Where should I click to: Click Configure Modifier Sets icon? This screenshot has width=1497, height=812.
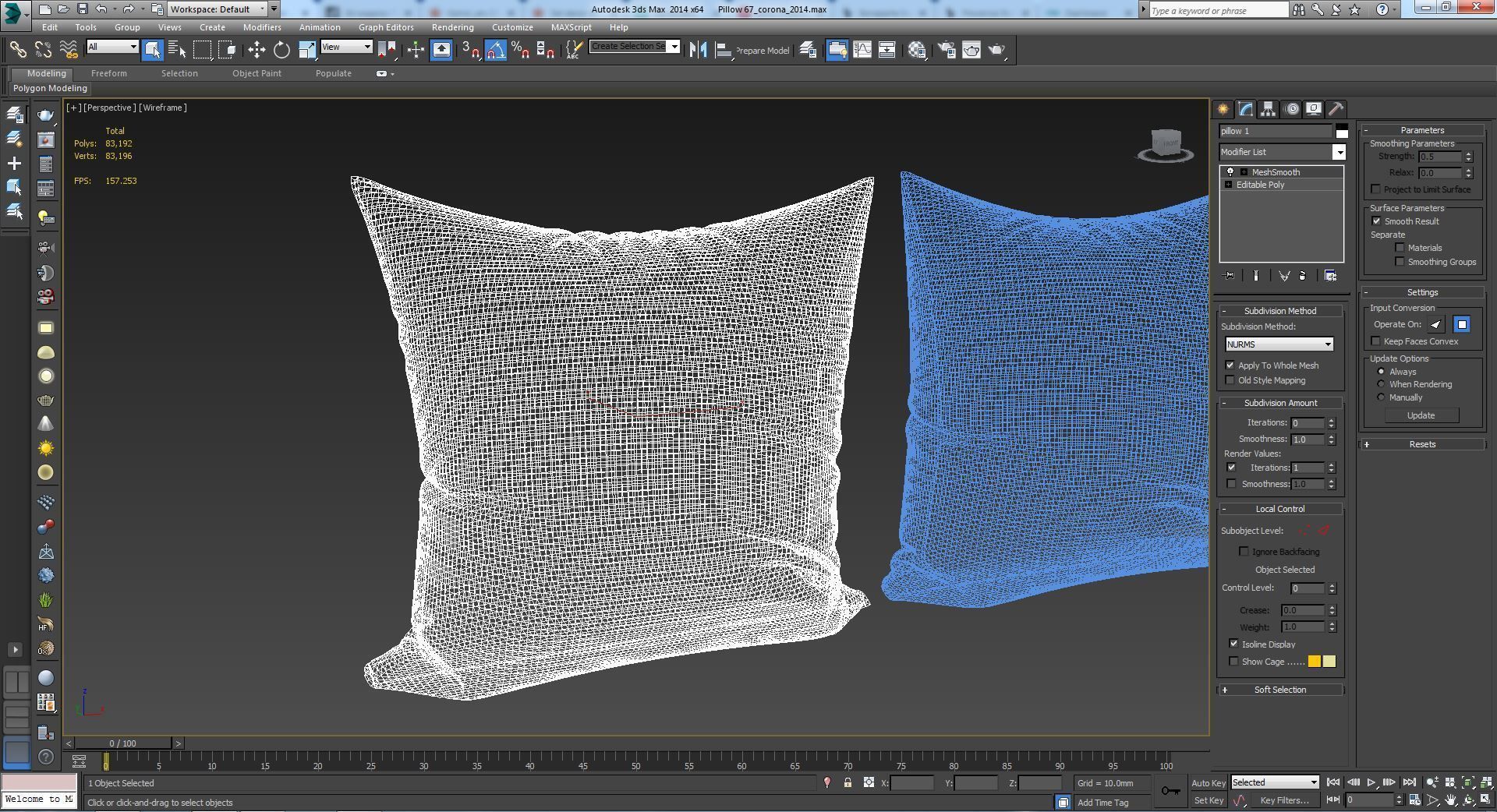coord(1331,276)
